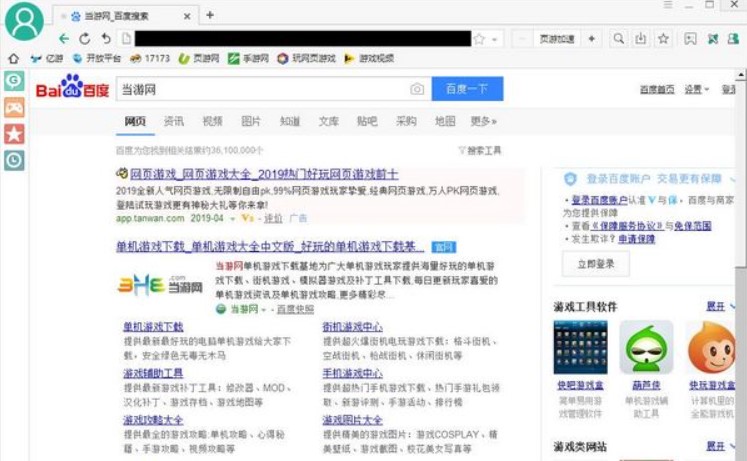Click the 百度一下 search button
747x461 pixels.
coord(467,89)
